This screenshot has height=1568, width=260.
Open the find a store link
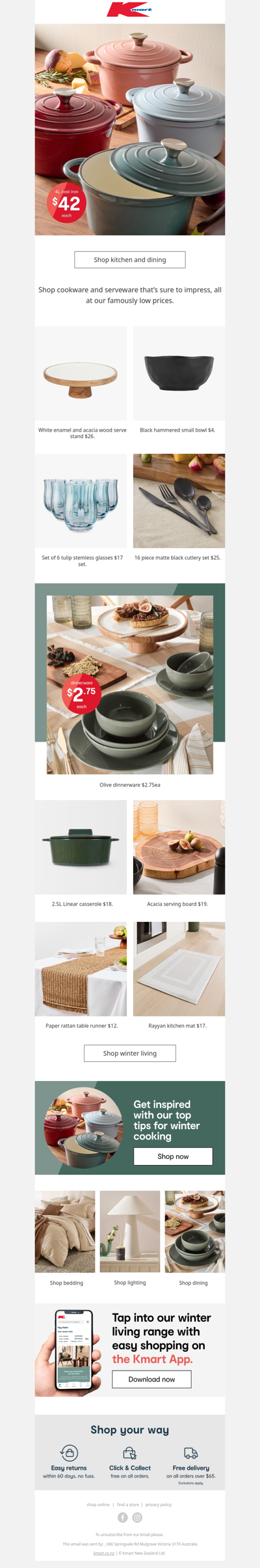pos(128,1504)
